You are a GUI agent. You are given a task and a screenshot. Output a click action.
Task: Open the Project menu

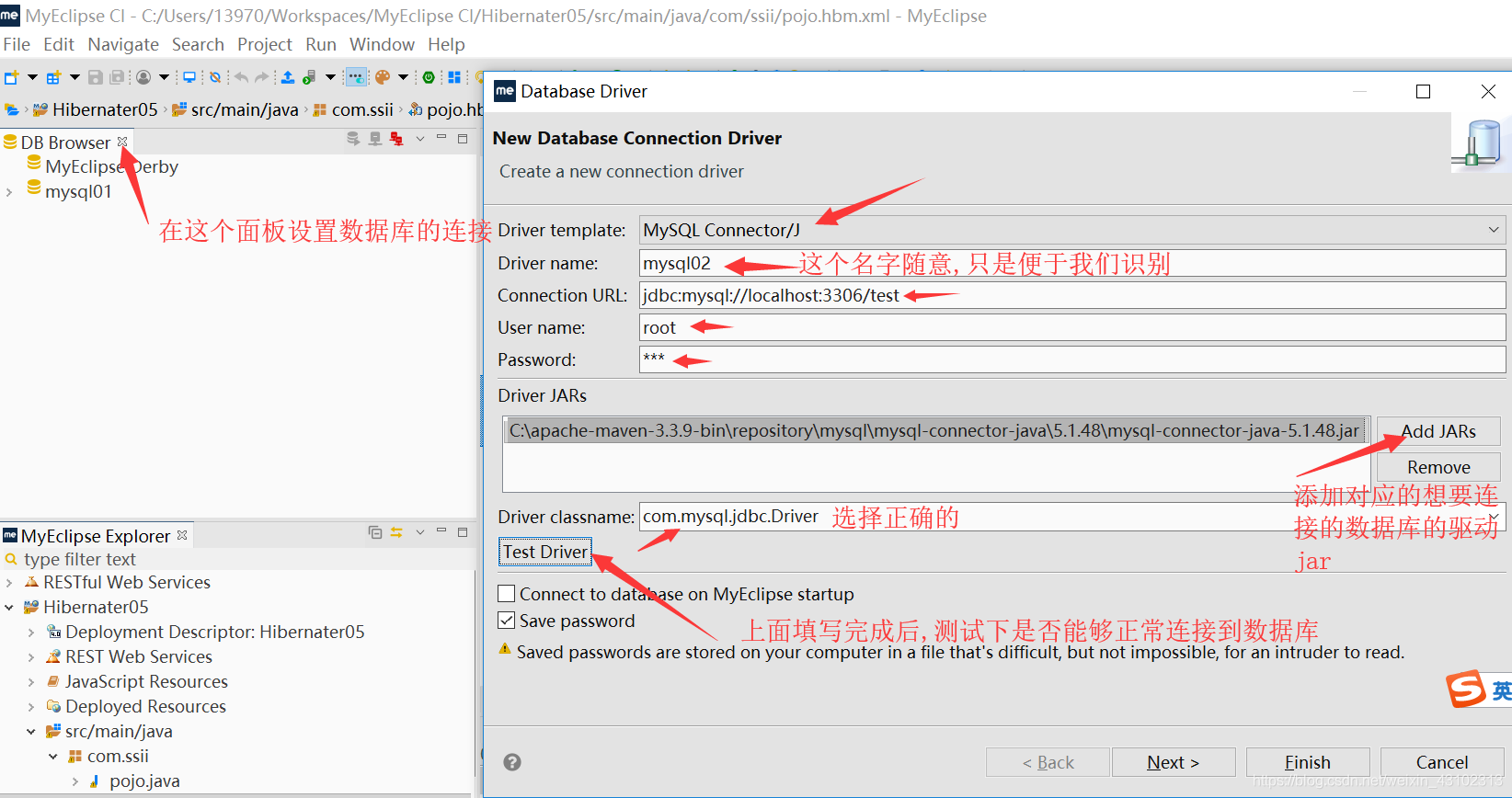(265, 44)
